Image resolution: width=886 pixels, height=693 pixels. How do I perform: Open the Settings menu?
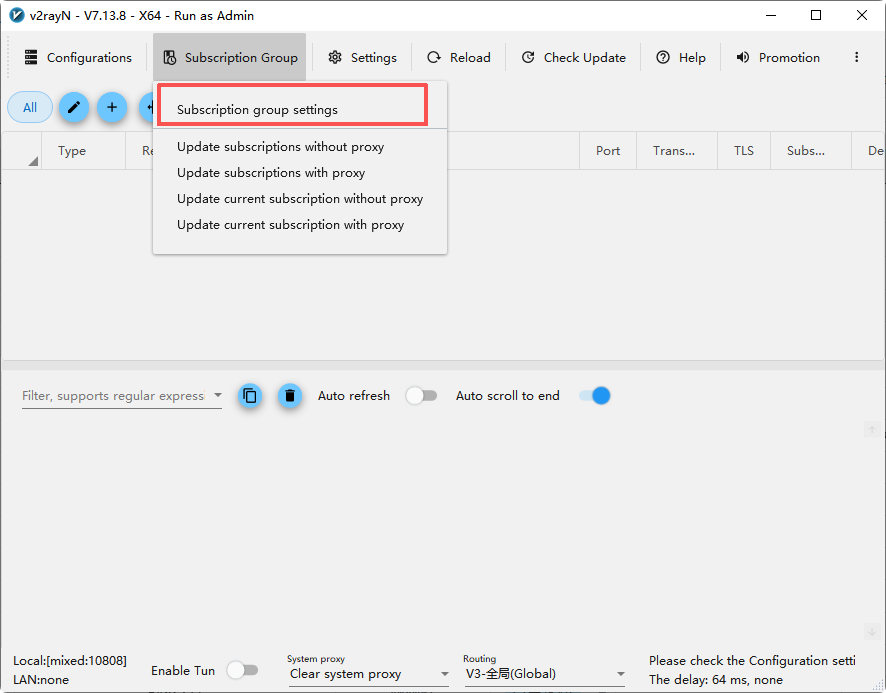[x=362, y=58]
